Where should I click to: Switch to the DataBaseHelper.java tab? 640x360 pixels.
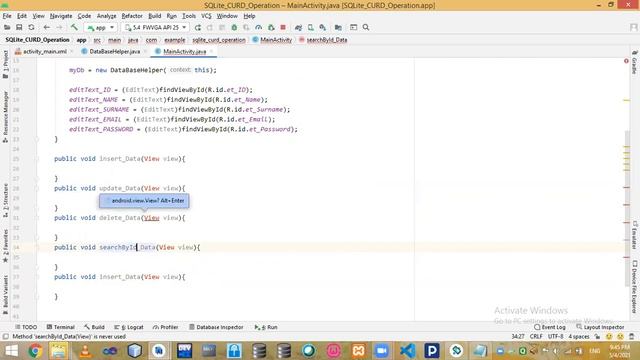tap(115, 51)
